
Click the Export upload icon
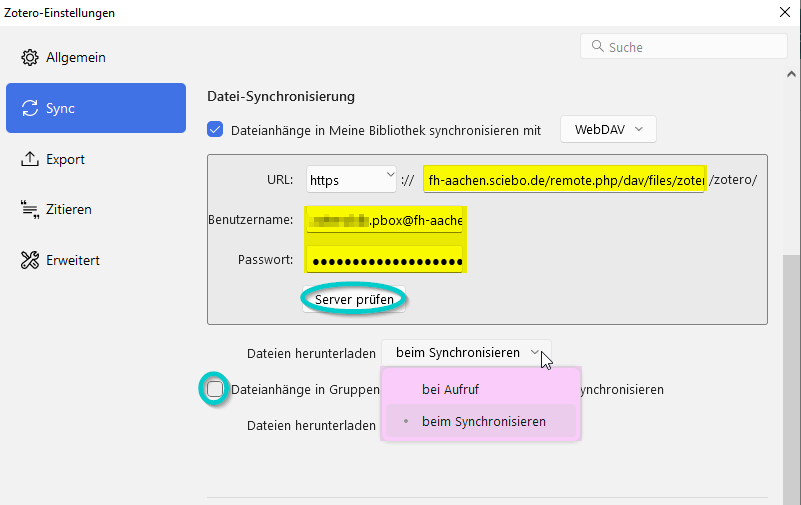pyautogui.click(x=30, y=159)
